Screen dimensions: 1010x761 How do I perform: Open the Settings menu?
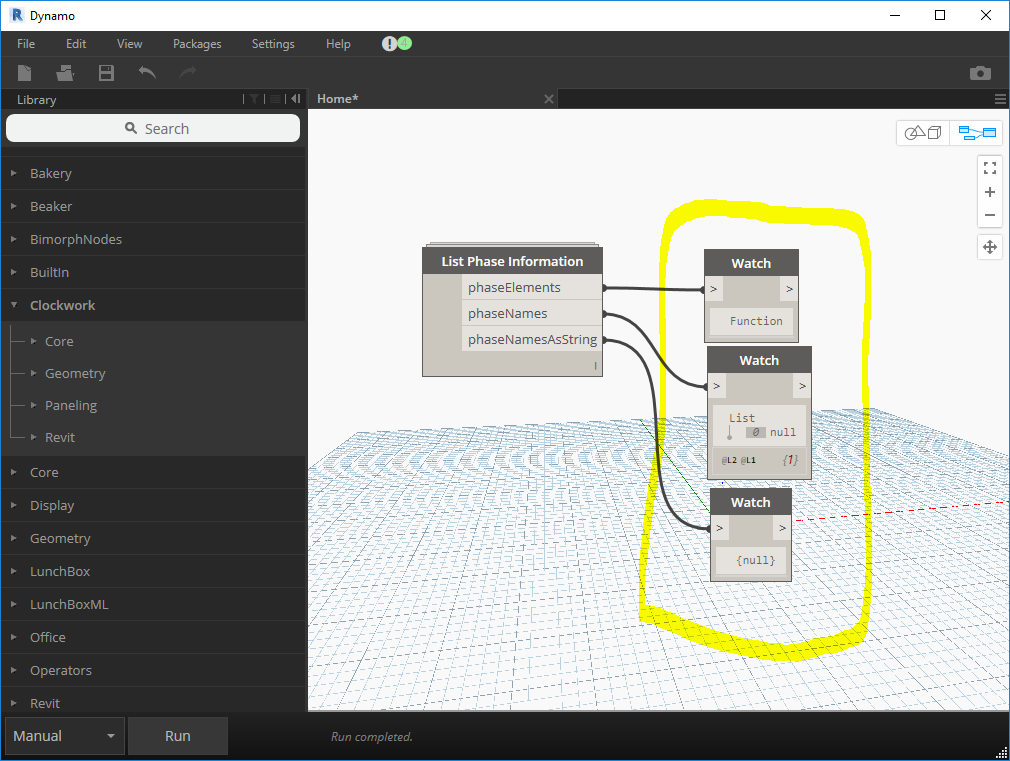(x=273, y=44)
